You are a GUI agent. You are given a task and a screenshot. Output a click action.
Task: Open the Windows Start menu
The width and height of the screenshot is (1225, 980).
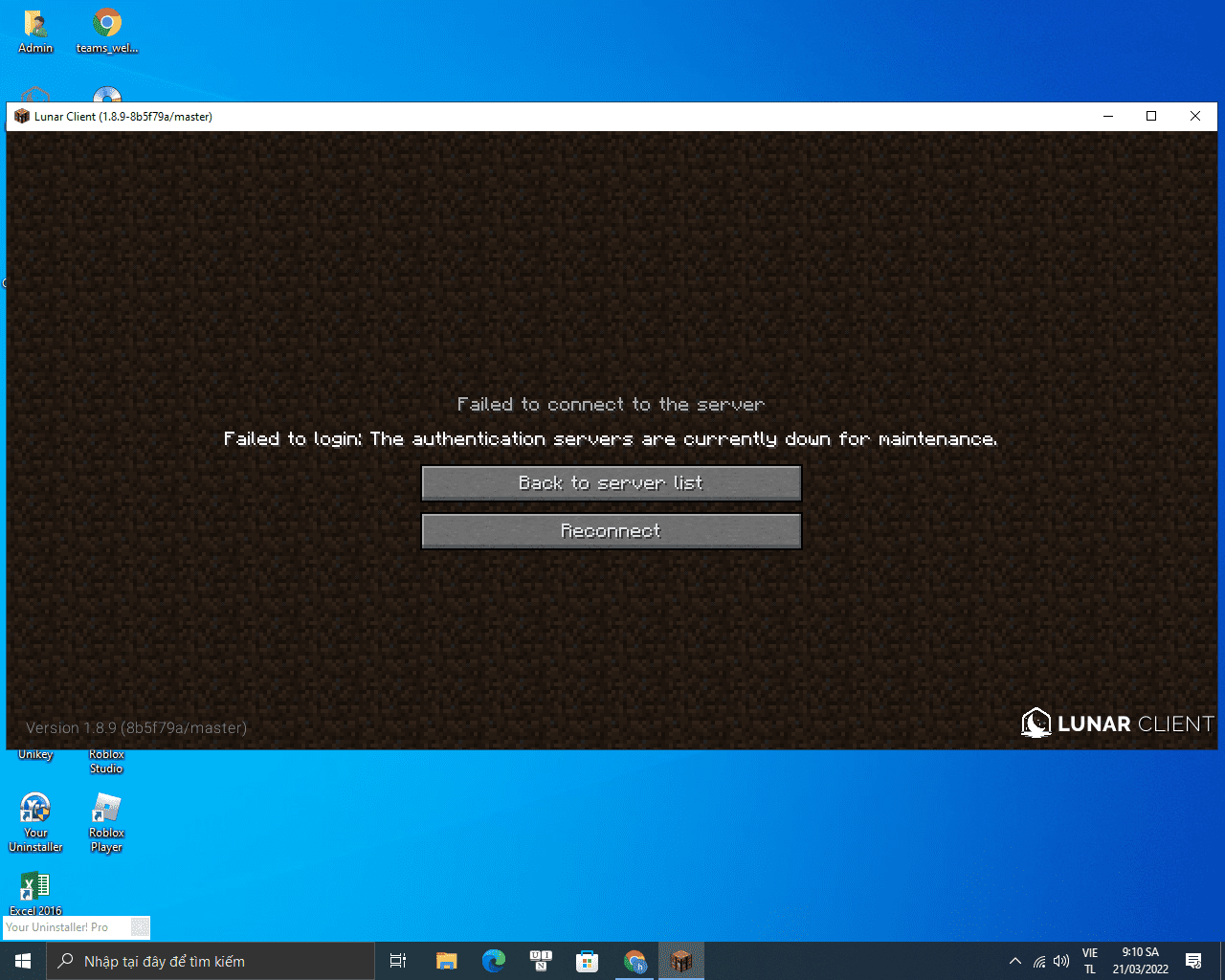[x=23, y=961]
